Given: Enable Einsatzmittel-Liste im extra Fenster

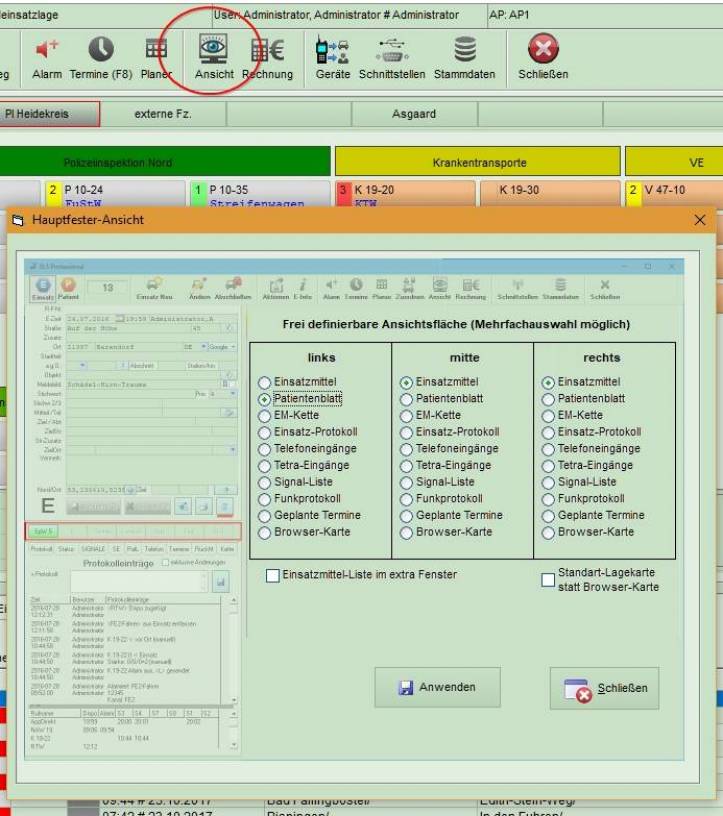Looking at the screenshot, I should (273, 575).
